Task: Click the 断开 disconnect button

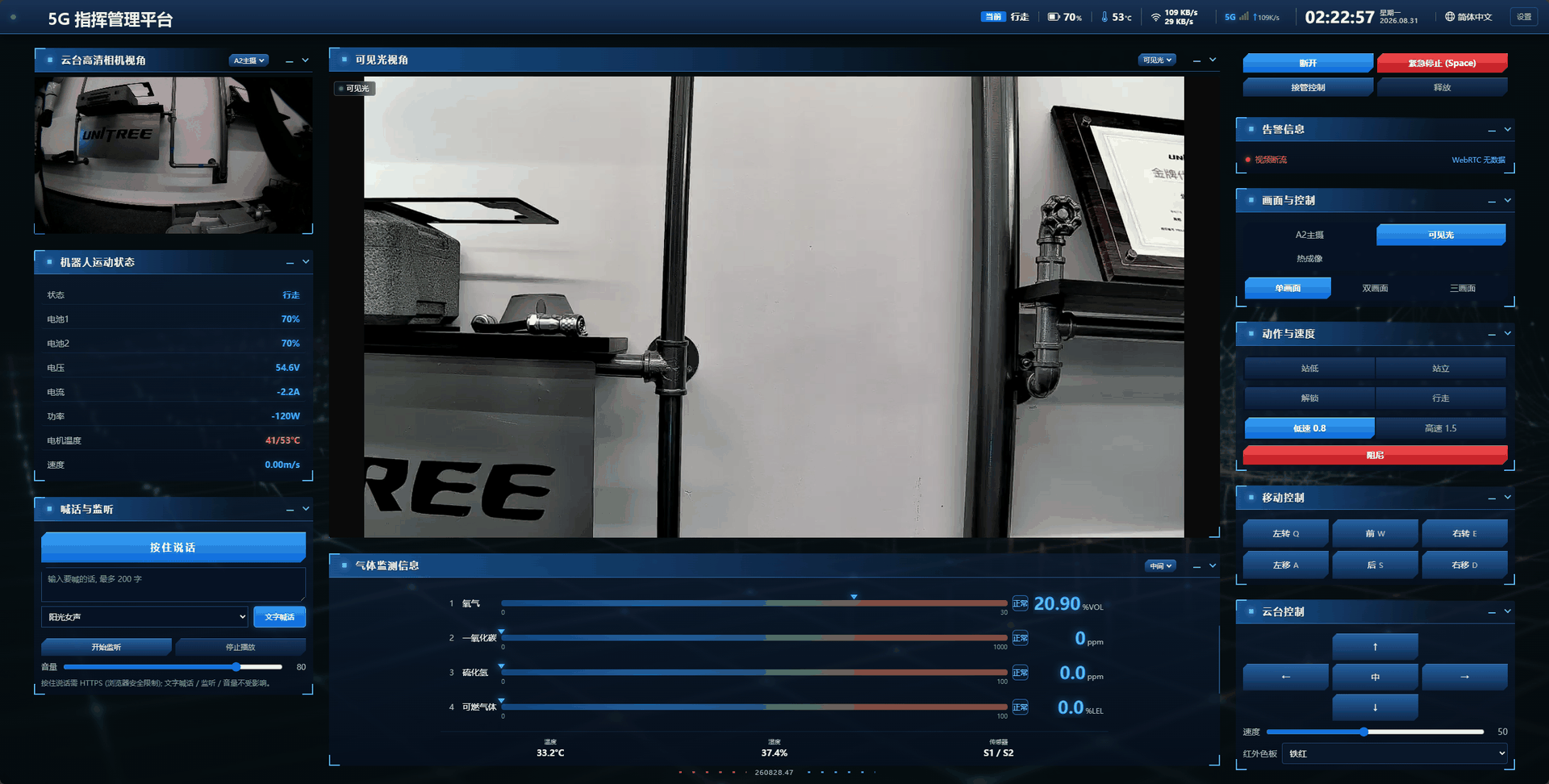Action: click(1308, 63)
